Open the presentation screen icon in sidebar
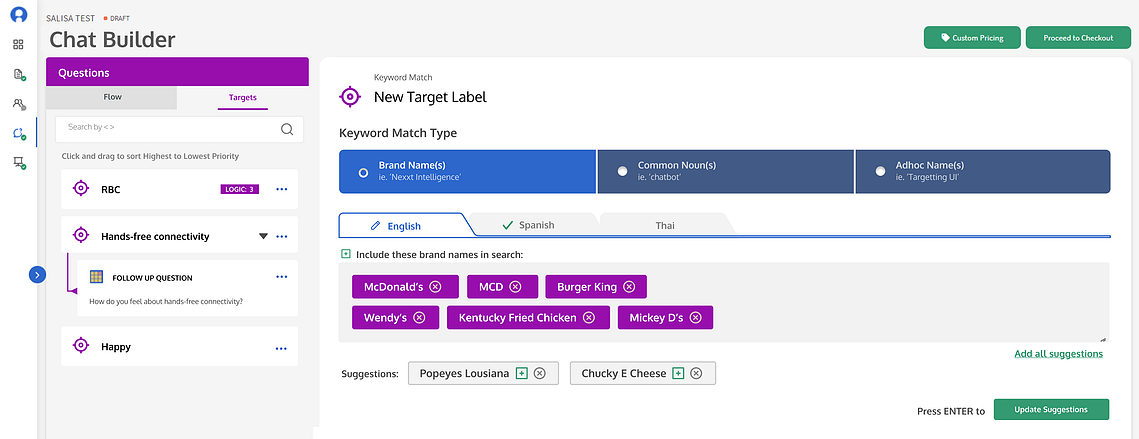Viewport: 1139px width, 439px height. click(19, 164)
